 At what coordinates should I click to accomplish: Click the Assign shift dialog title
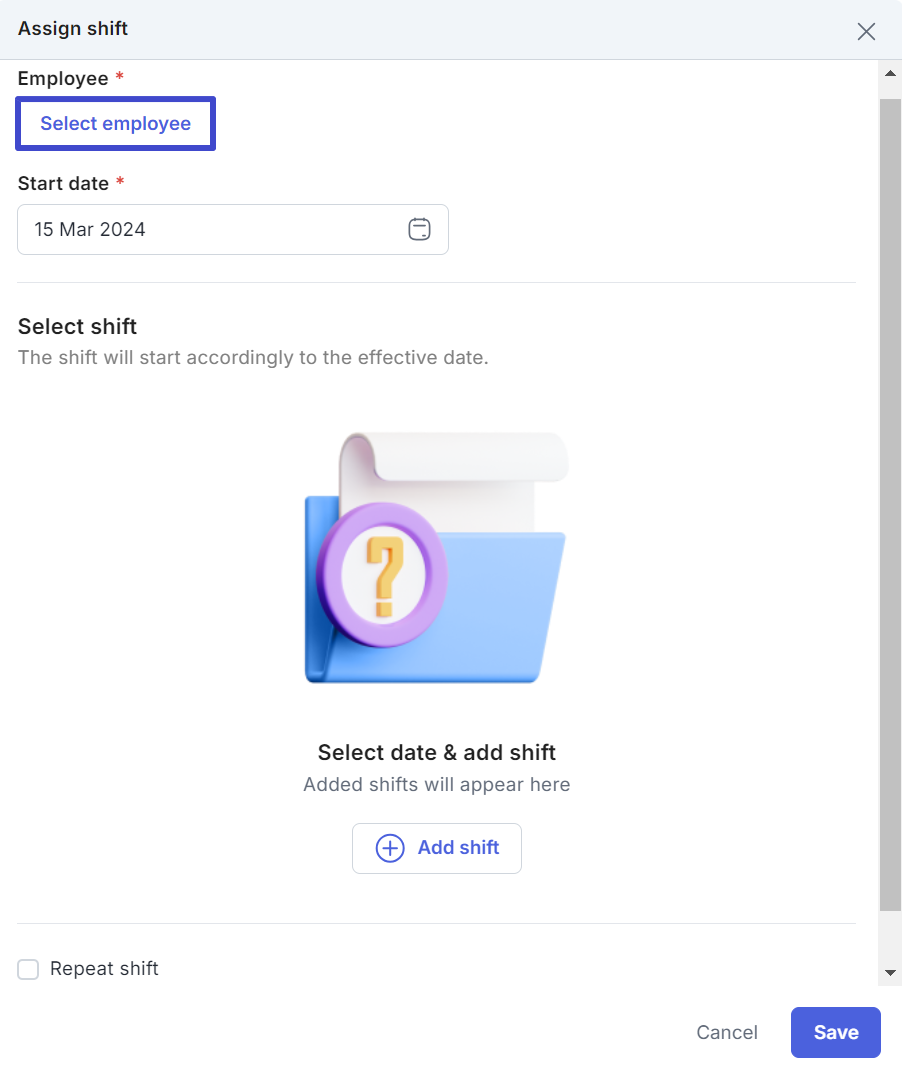(x=73, y=29)
